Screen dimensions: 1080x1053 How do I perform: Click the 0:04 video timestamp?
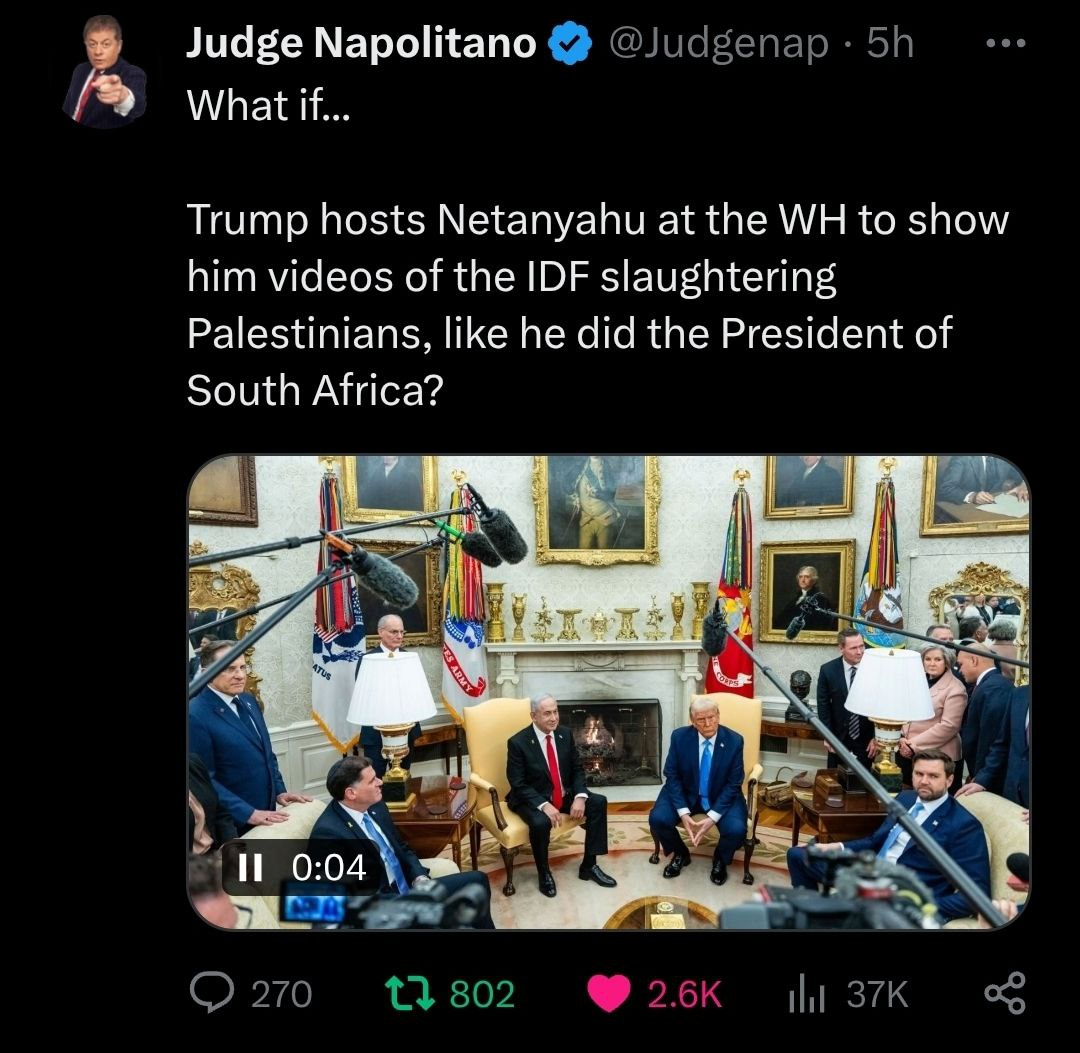pos(329,868)
